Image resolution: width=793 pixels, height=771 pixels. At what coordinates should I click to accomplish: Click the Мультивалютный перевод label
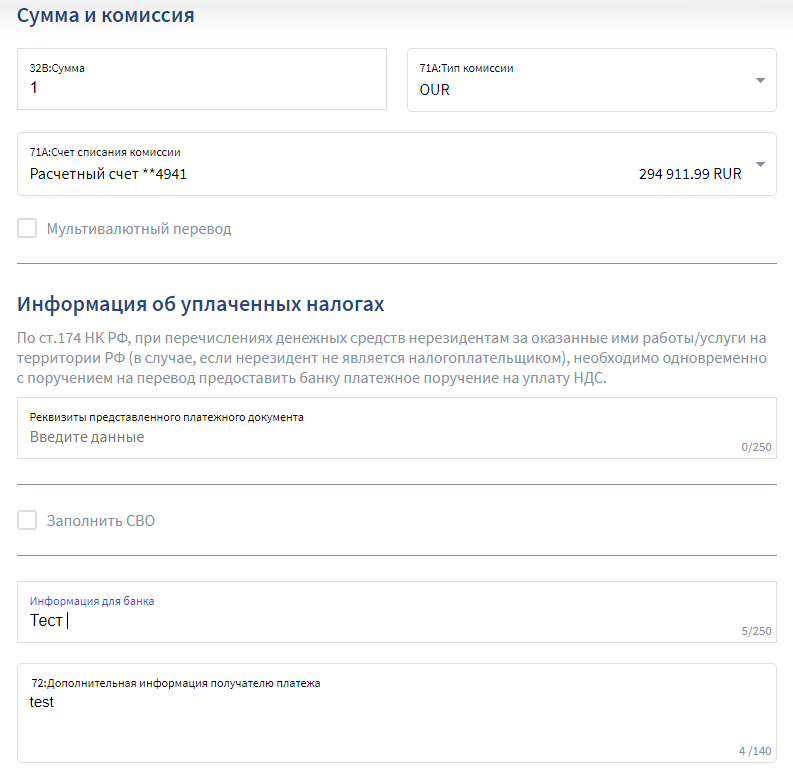coord(139,229)
